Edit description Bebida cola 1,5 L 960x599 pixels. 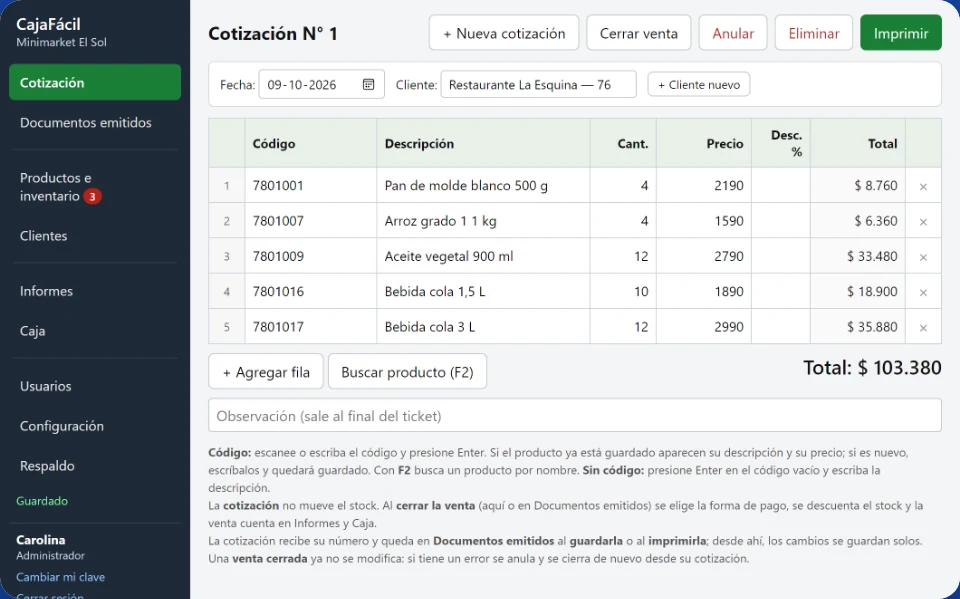pos(484,292)
